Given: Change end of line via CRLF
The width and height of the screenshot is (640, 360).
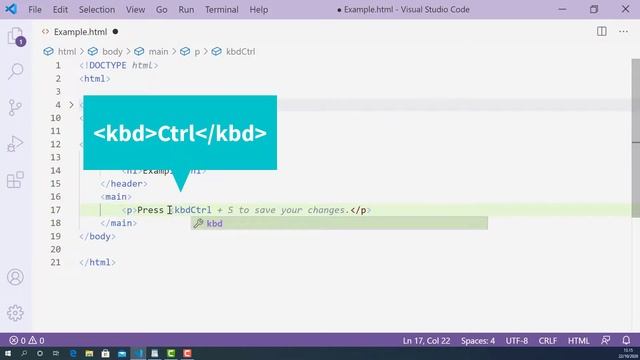Looking at the screenshot, I should click(547, 340).
